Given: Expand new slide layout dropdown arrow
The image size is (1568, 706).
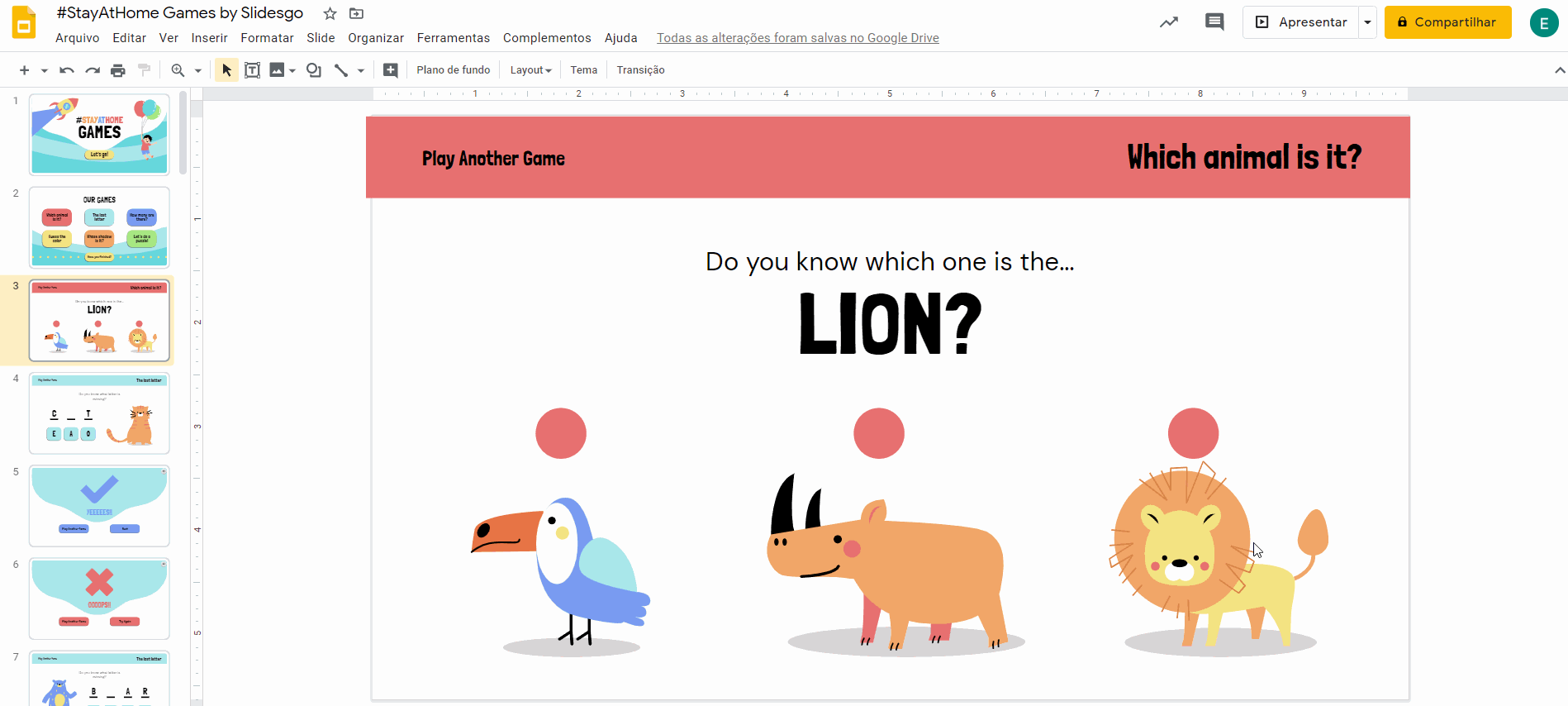Looking at the screenshot, I should pos(44,70).
